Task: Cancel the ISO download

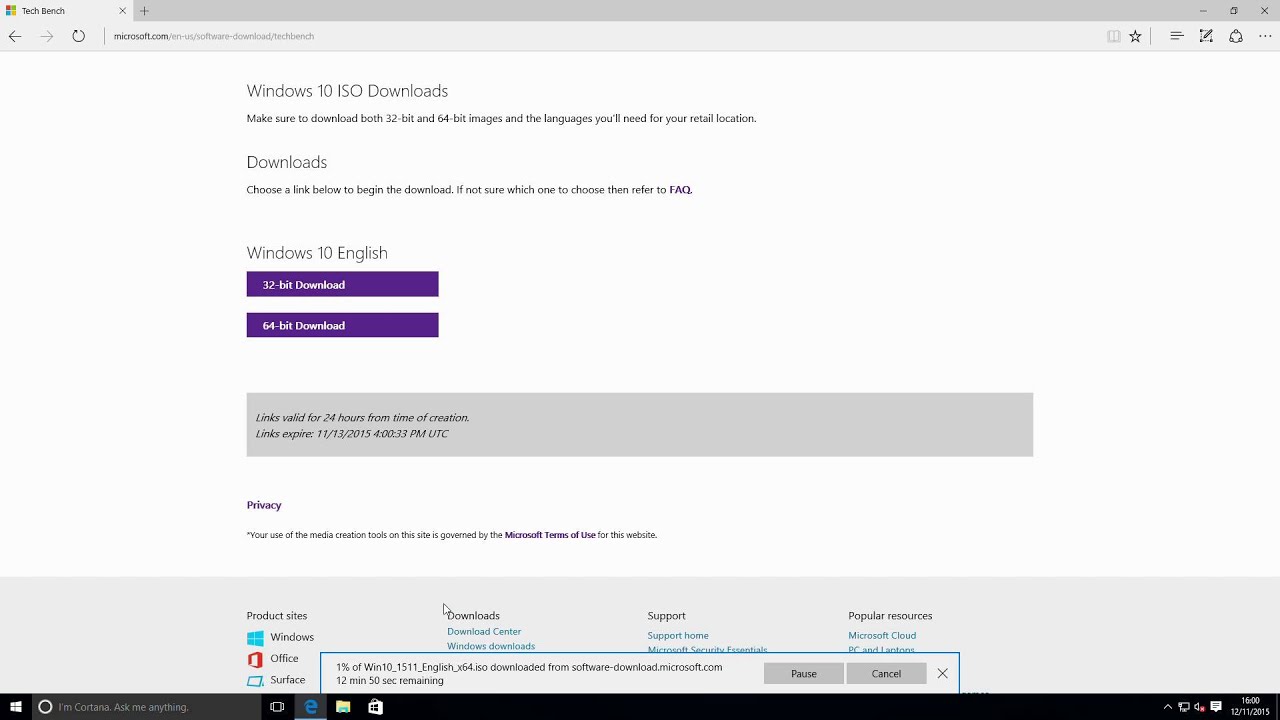Action: click(886, 674)
